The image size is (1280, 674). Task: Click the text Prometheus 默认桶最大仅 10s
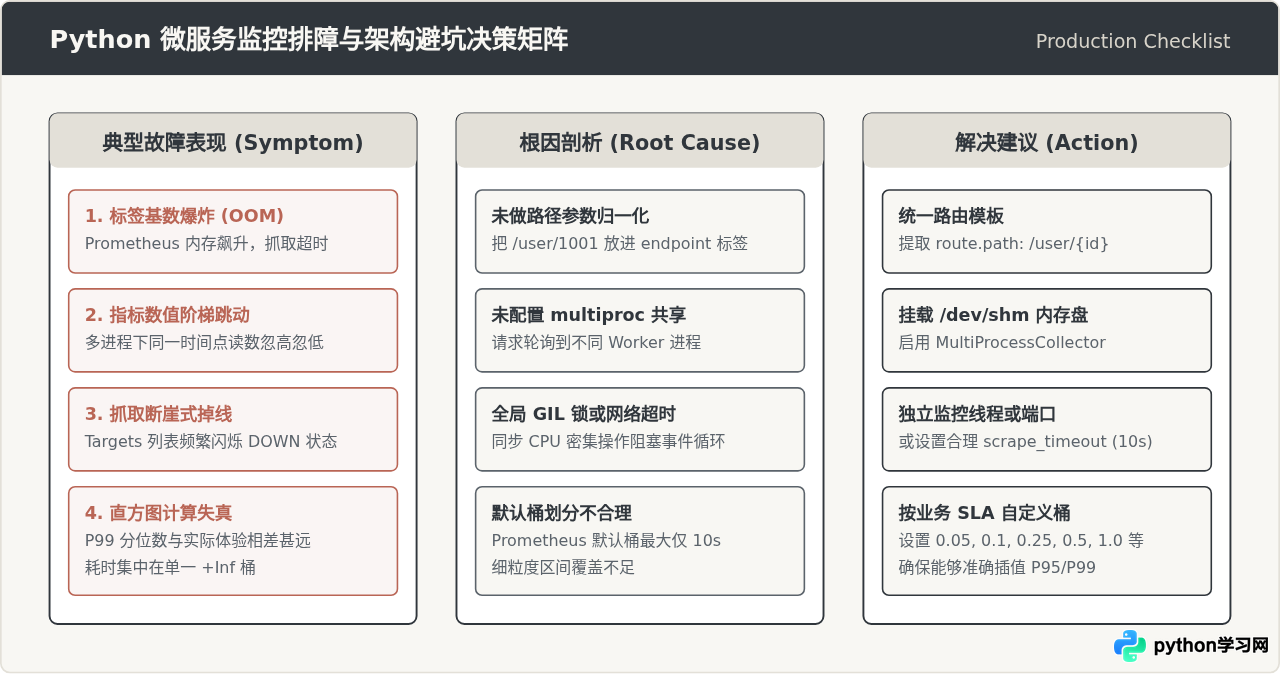coord(606,540)
